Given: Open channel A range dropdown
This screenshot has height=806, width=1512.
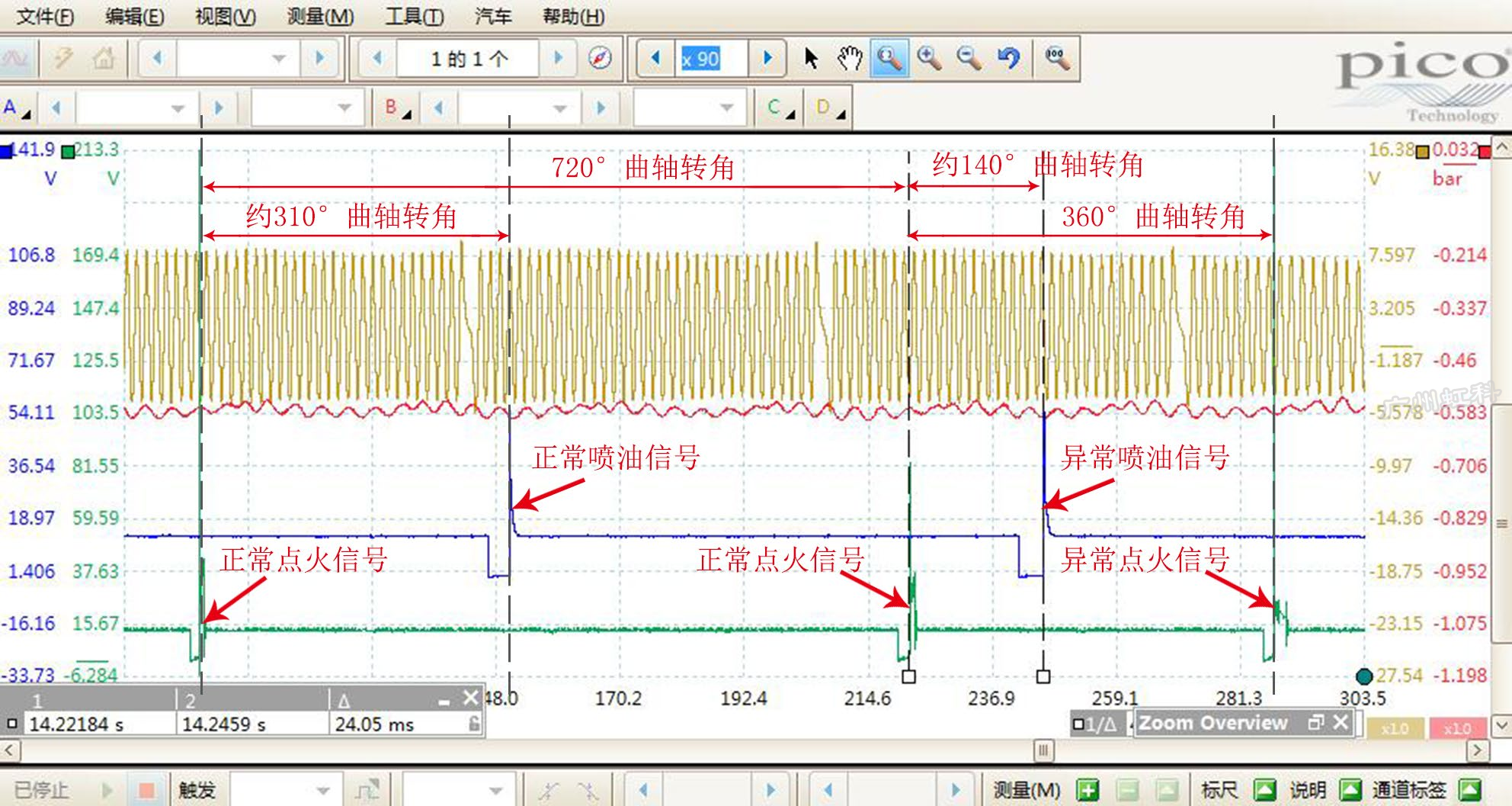Looking at the screenshot, I should pyautogui.click(x=178, y=108).
